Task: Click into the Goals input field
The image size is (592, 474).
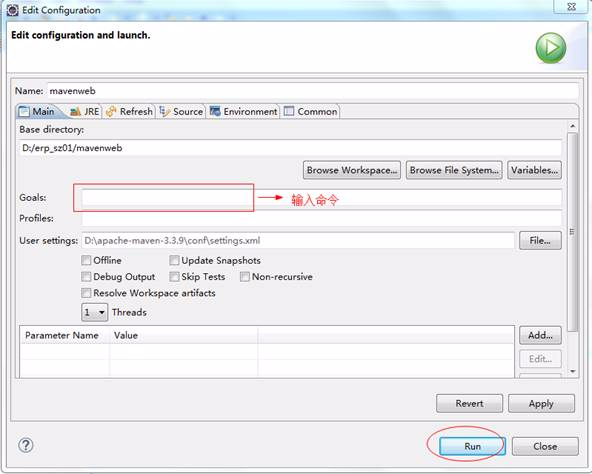Action: click(321, 198)
